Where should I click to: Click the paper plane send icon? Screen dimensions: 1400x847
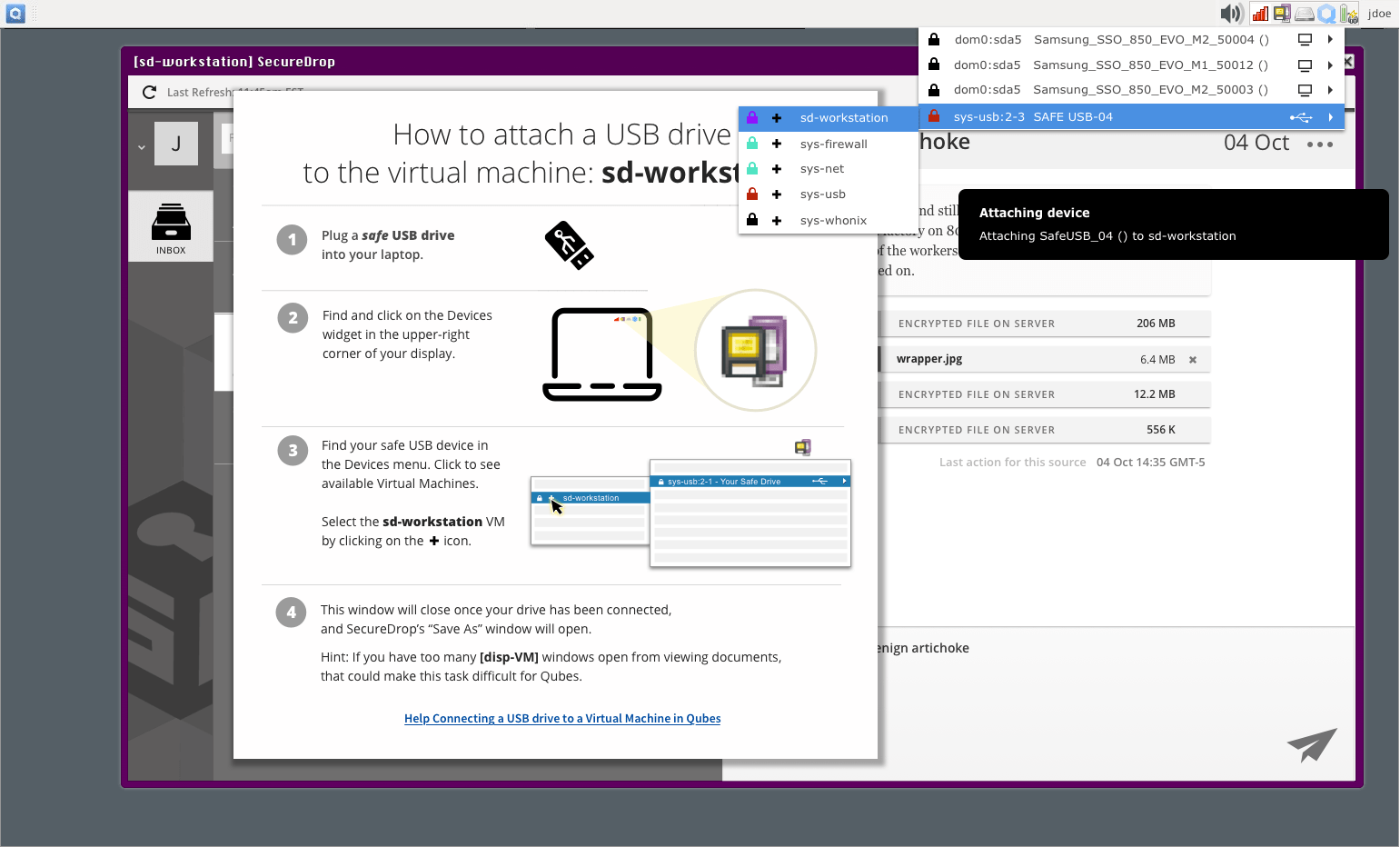click(1312, 744)
